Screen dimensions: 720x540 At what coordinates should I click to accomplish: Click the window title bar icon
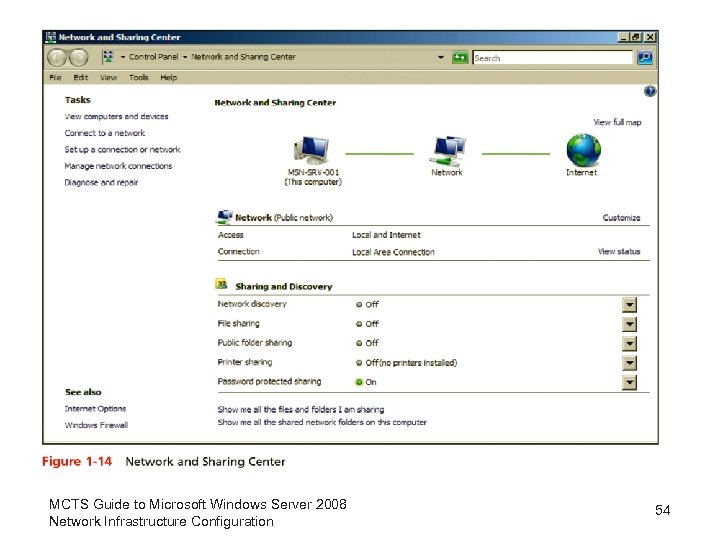[x=51, y=37]
